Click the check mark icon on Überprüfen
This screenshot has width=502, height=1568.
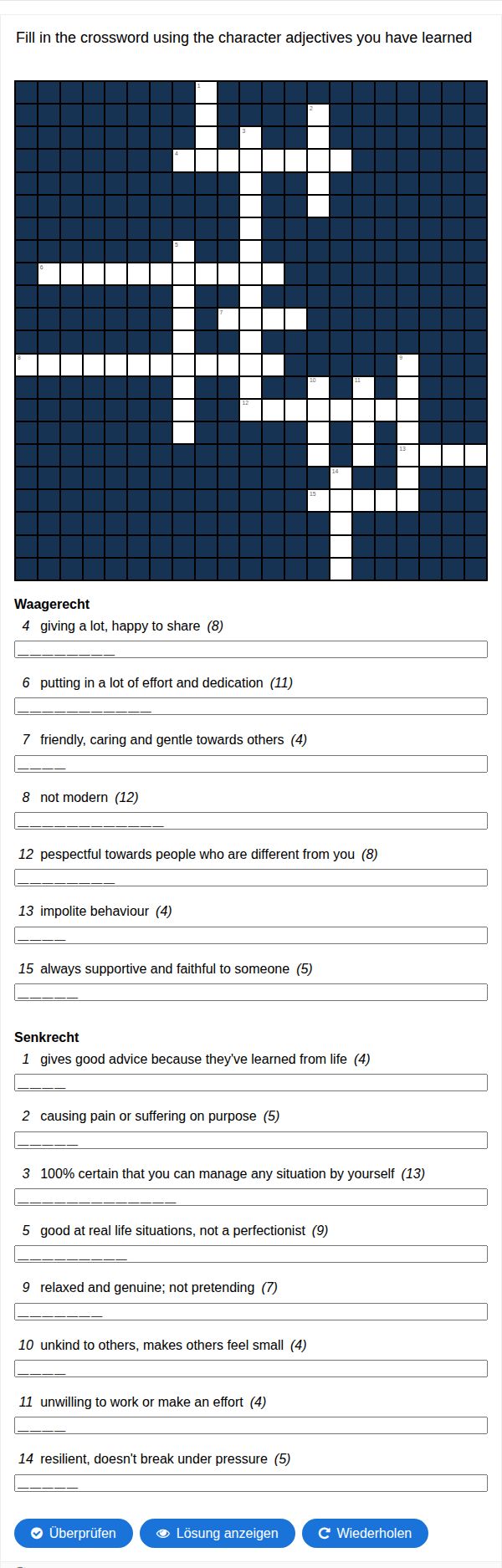point(37,1533)
